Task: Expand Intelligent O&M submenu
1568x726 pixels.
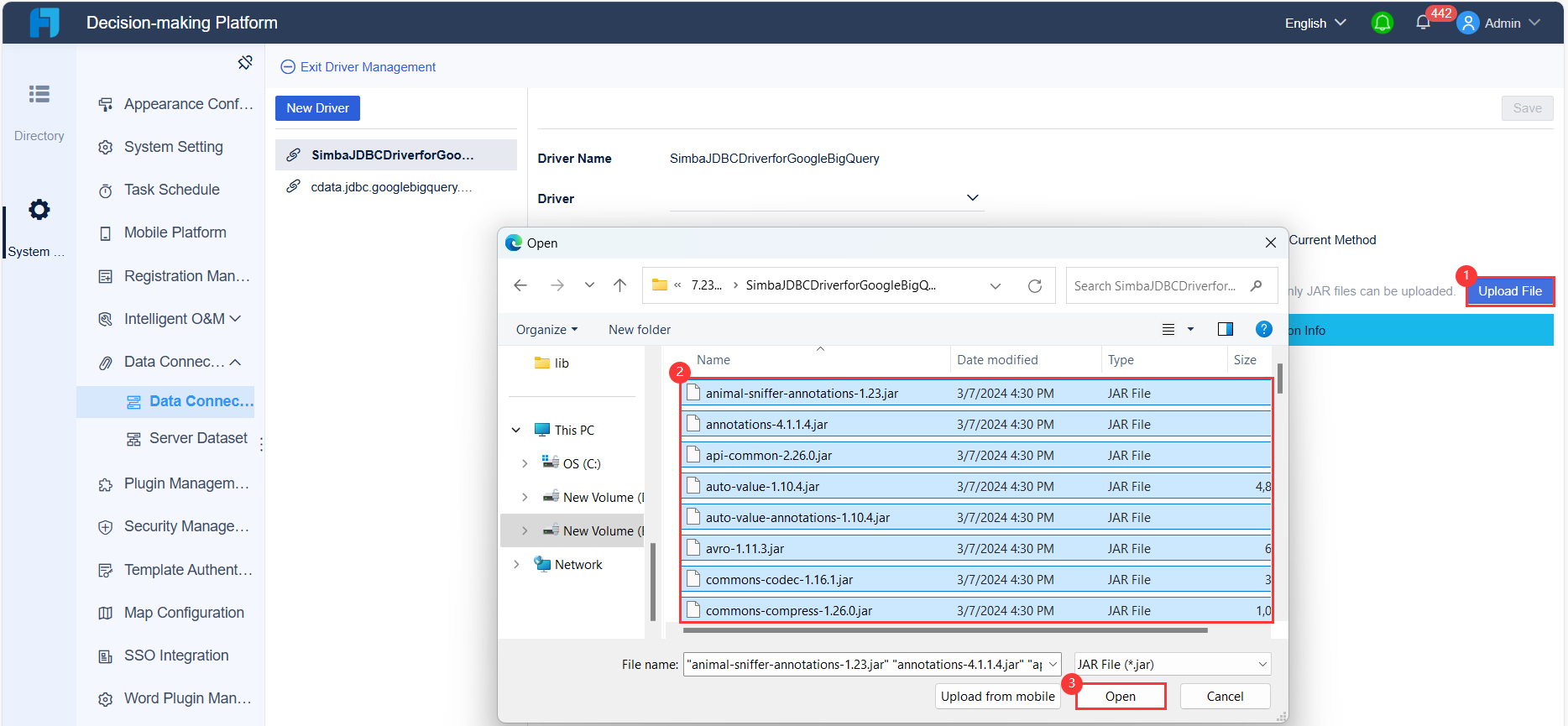Action: (236, 319)
